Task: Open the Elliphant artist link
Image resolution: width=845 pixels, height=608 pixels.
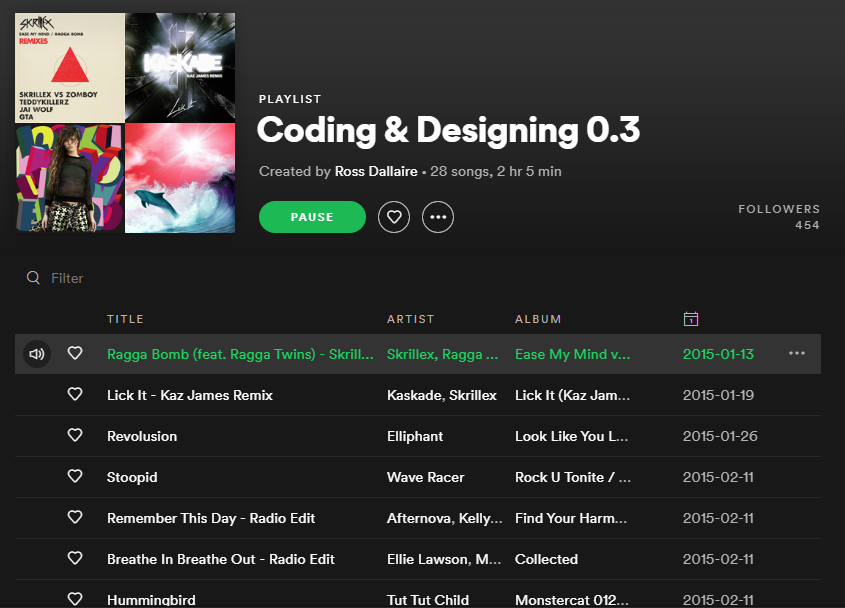Action: (x=415, y=436)
